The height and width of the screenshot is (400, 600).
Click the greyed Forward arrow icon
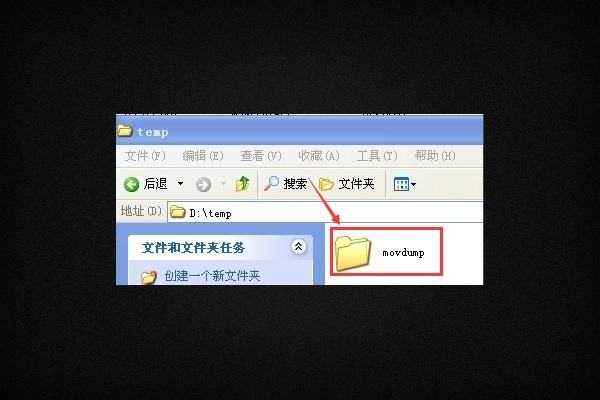[x=203, y=184]
